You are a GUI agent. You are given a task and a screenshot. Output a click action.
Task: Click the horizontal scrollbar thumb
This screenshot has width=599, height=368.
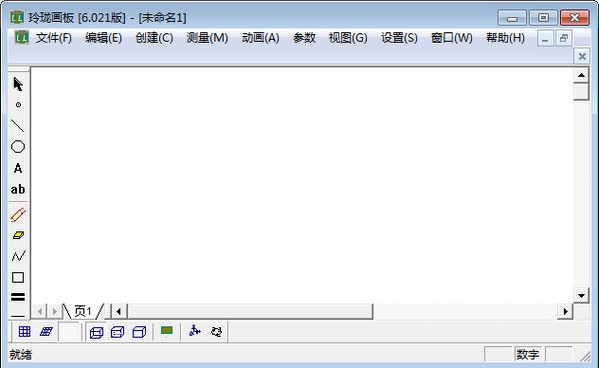pyautogui.click(x=250, y=311)
